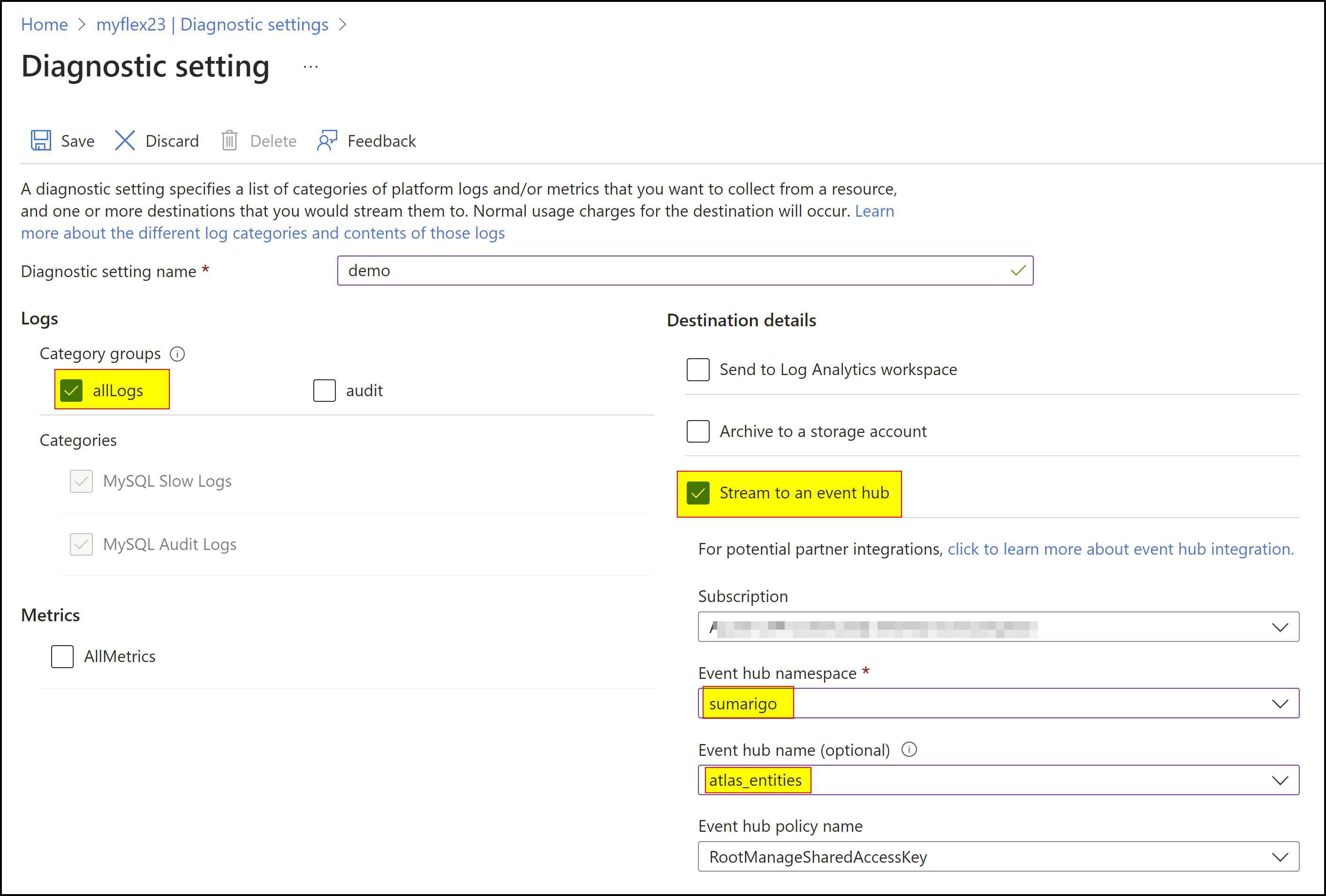Disable Stream to an event hub option
The width and height of the screenshot is (1326, 896).
(699, 493)
